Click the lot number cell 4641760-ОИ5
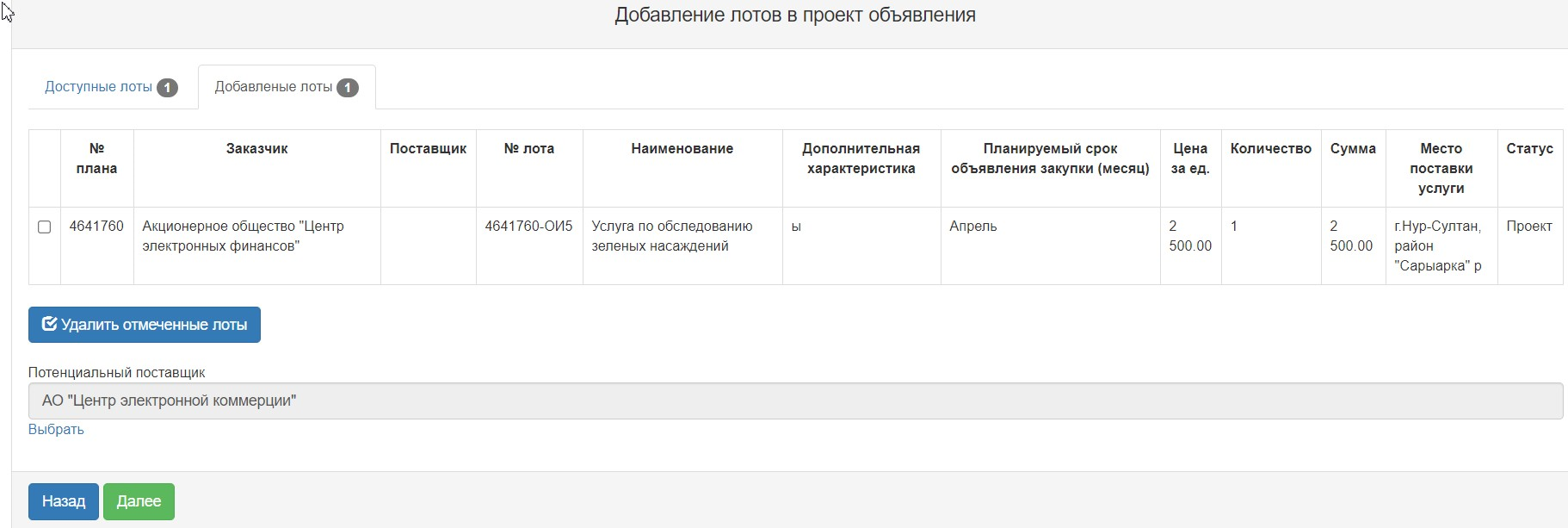 click(528, 226)
